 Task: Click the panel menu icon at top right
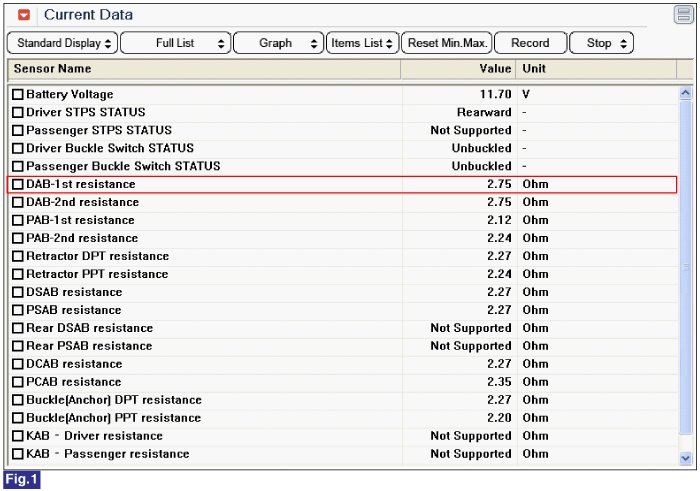pyautogui.click(x=682, y=15)
